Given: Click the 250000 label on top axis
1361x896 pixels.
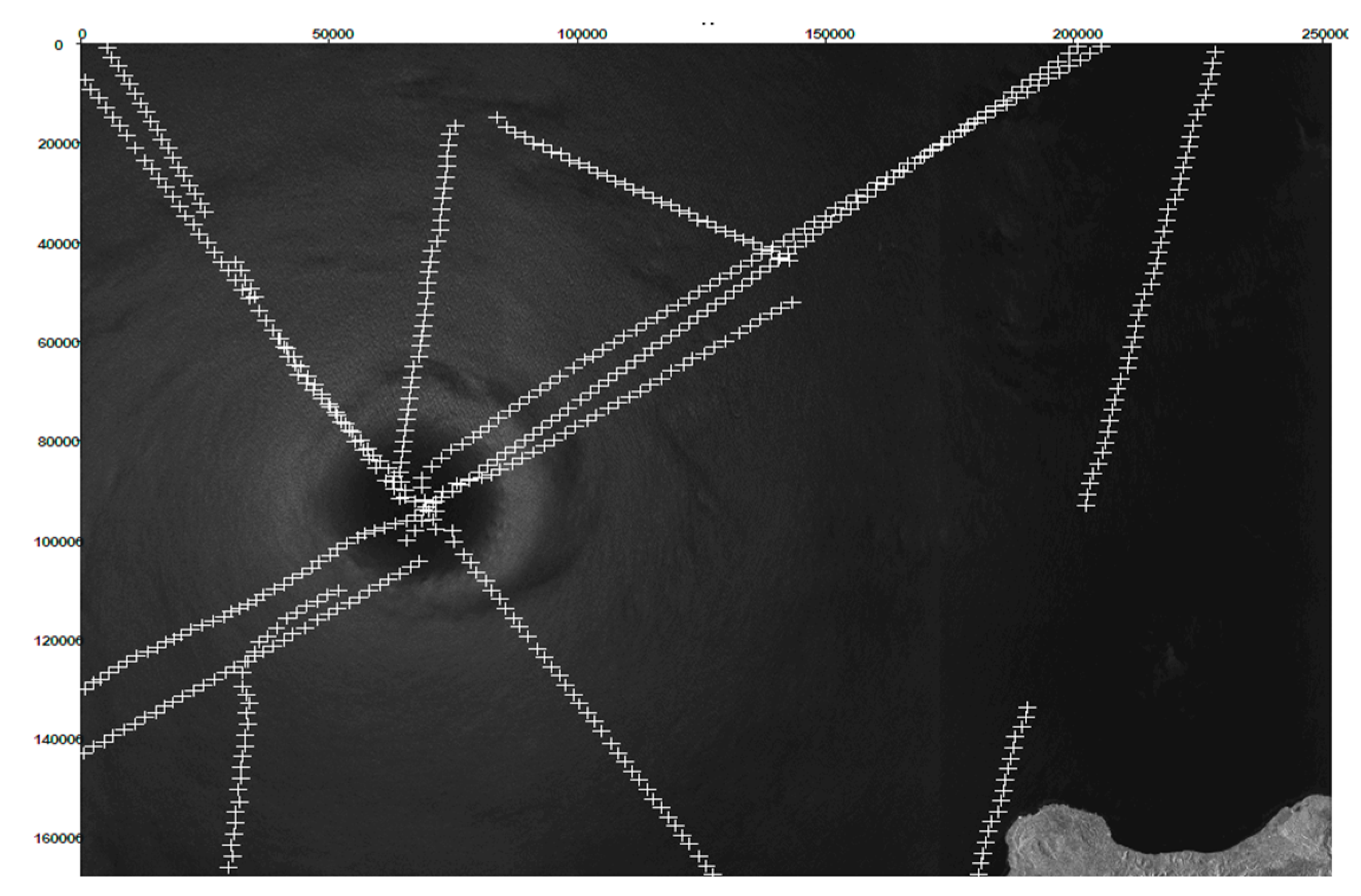Looking at the screenshot, I should coord(1324,34).
